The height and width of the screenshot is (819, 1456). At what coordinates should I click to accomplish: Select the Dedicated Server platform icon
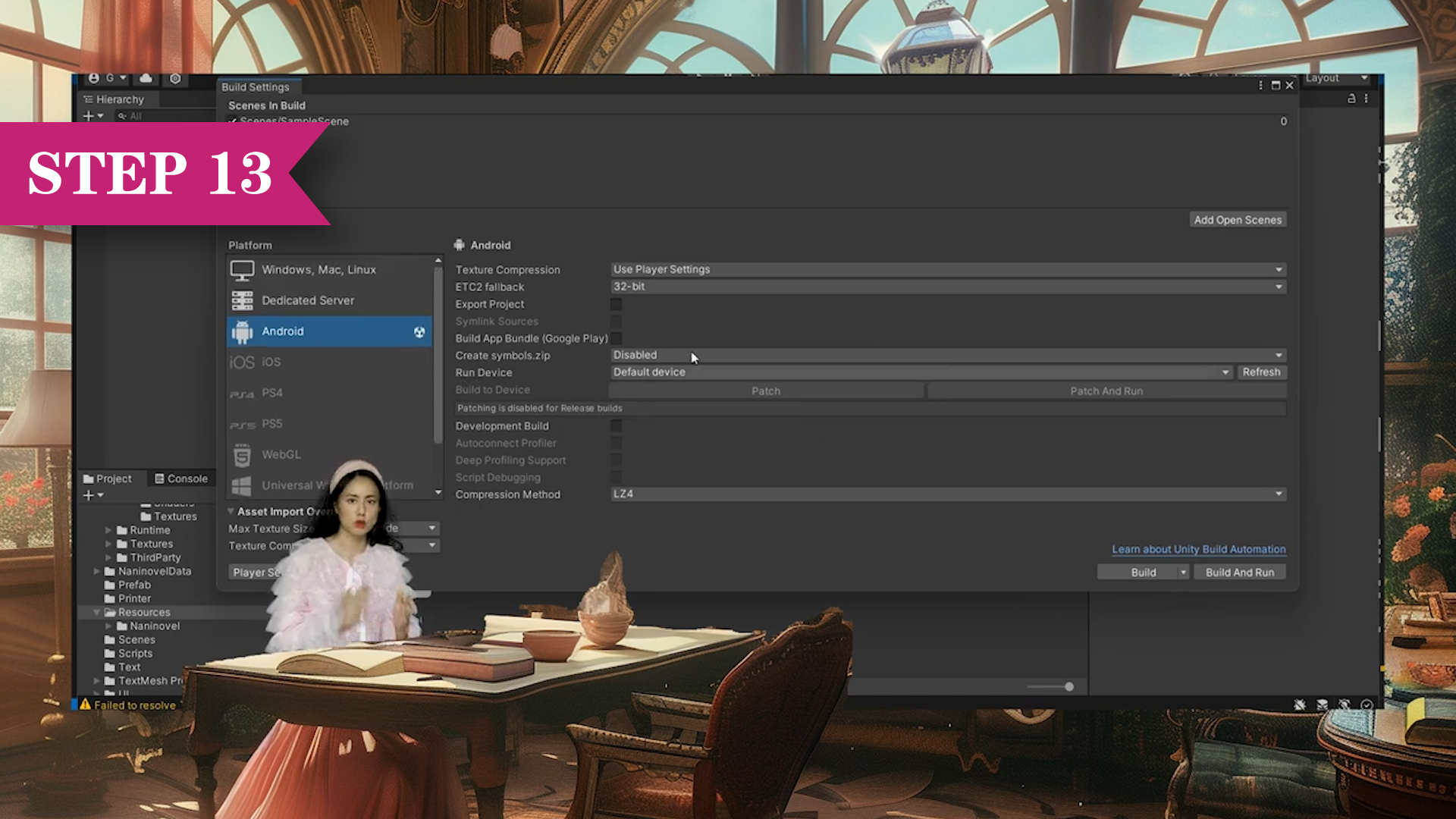242,300
